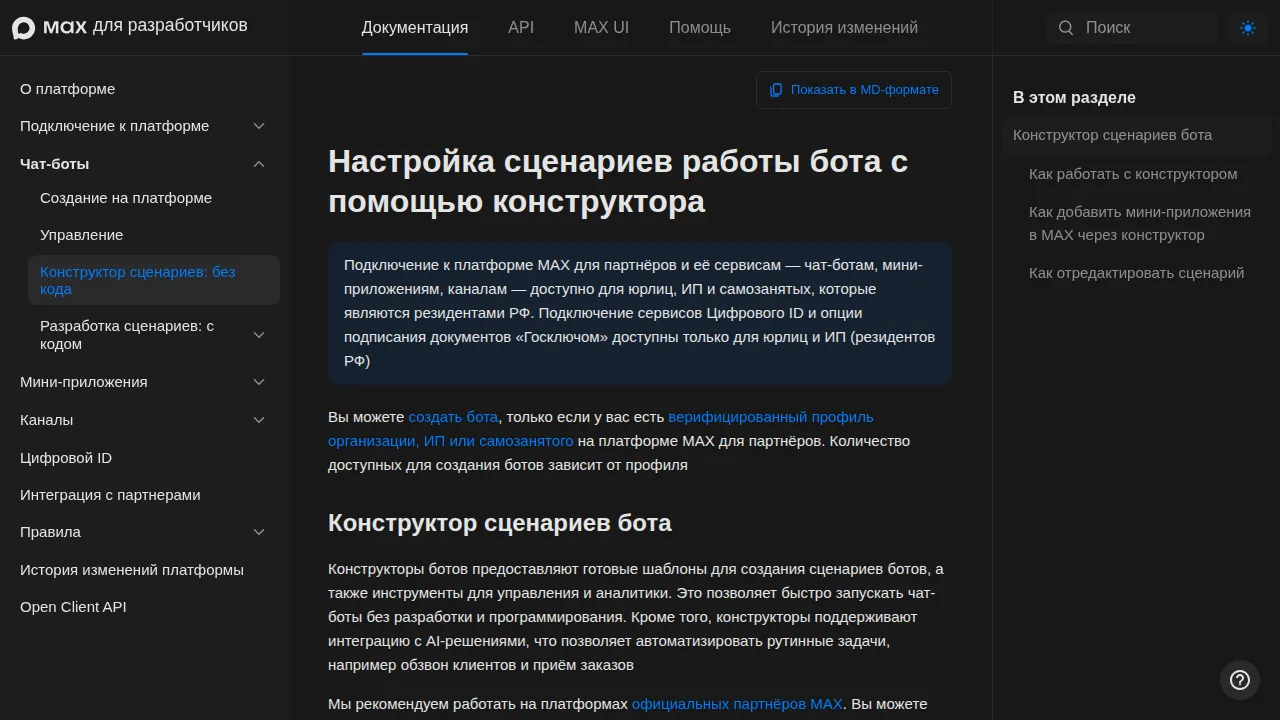
Task: Click the copy icon in MD-format button
Action: coord(776,90)
